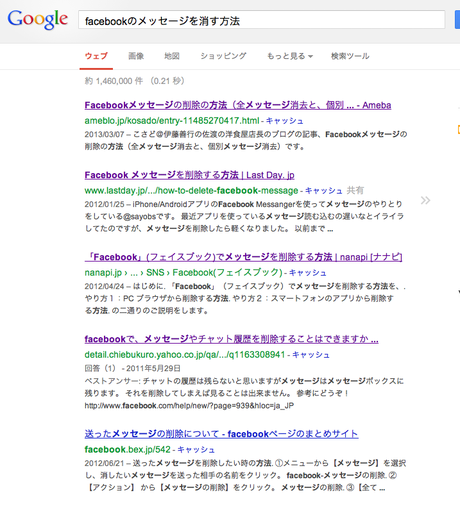Expand the もっと見る dropdown

pyautogui.click(x=290, y=56)
